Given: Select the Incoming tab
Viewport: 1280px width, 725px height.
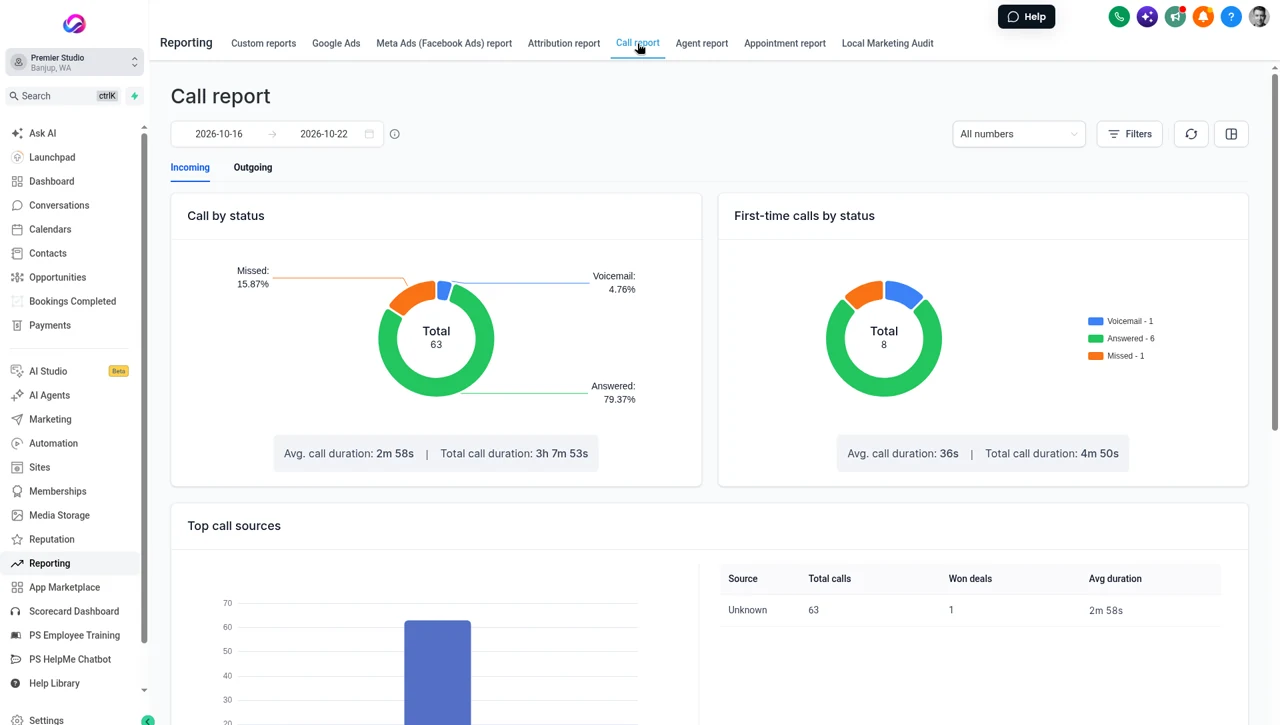Looking at the screenshot, I should click(190, 167).
